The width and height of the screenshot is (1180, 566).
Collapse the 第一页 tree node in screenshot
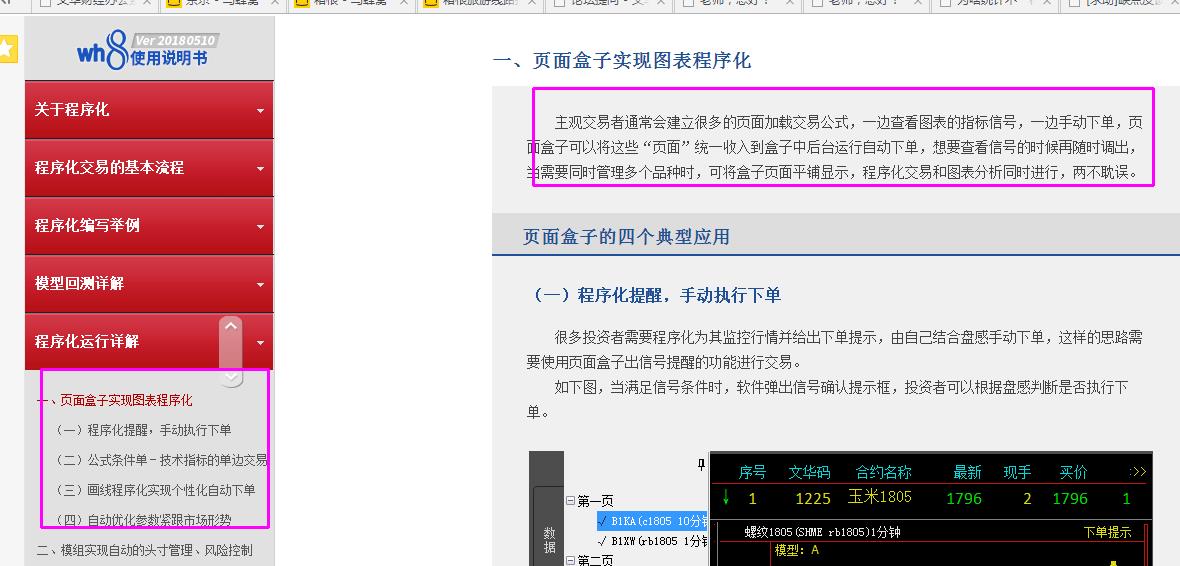point(570,501)
